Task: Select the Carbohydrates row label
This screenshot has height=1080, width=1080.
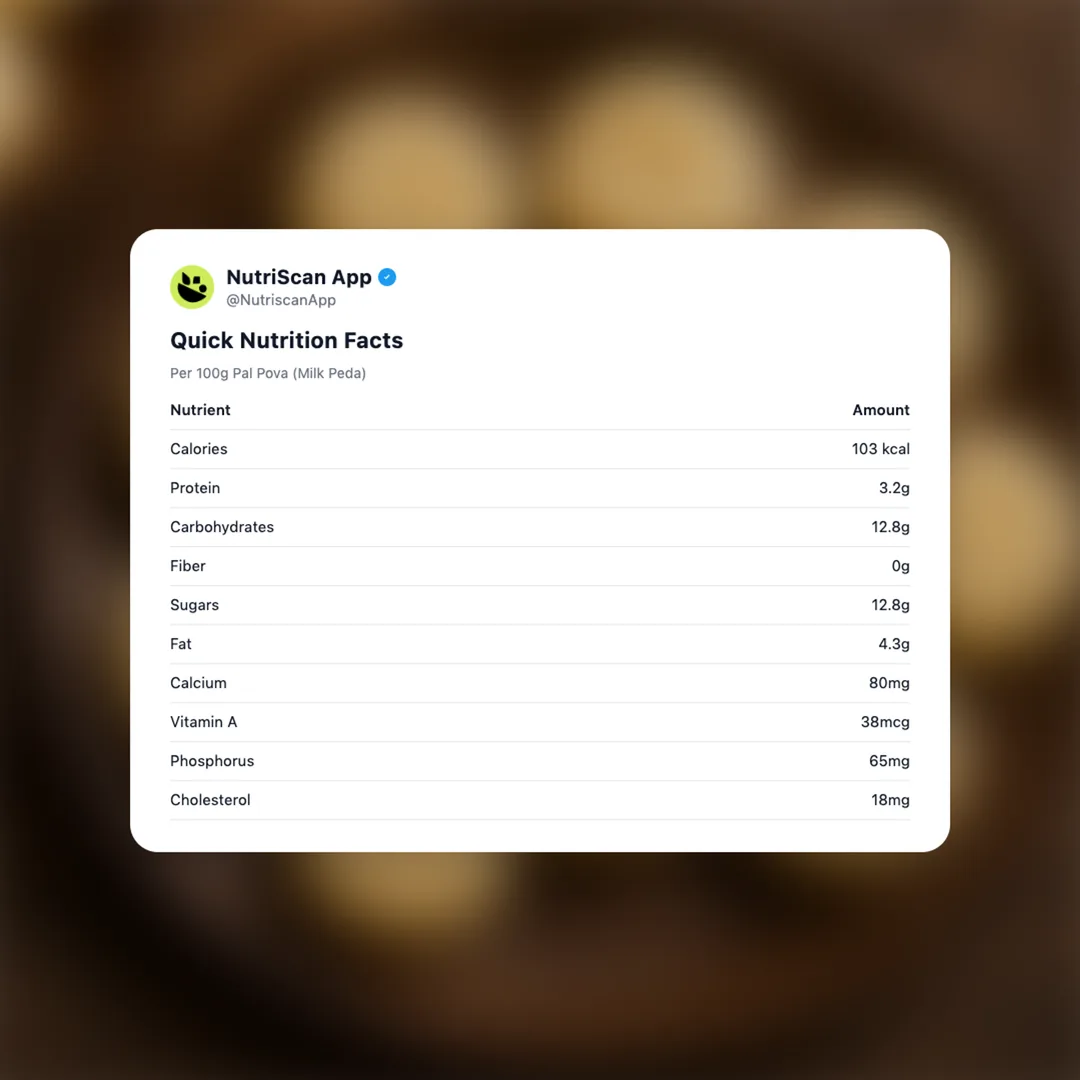Action: coord(222,527)
